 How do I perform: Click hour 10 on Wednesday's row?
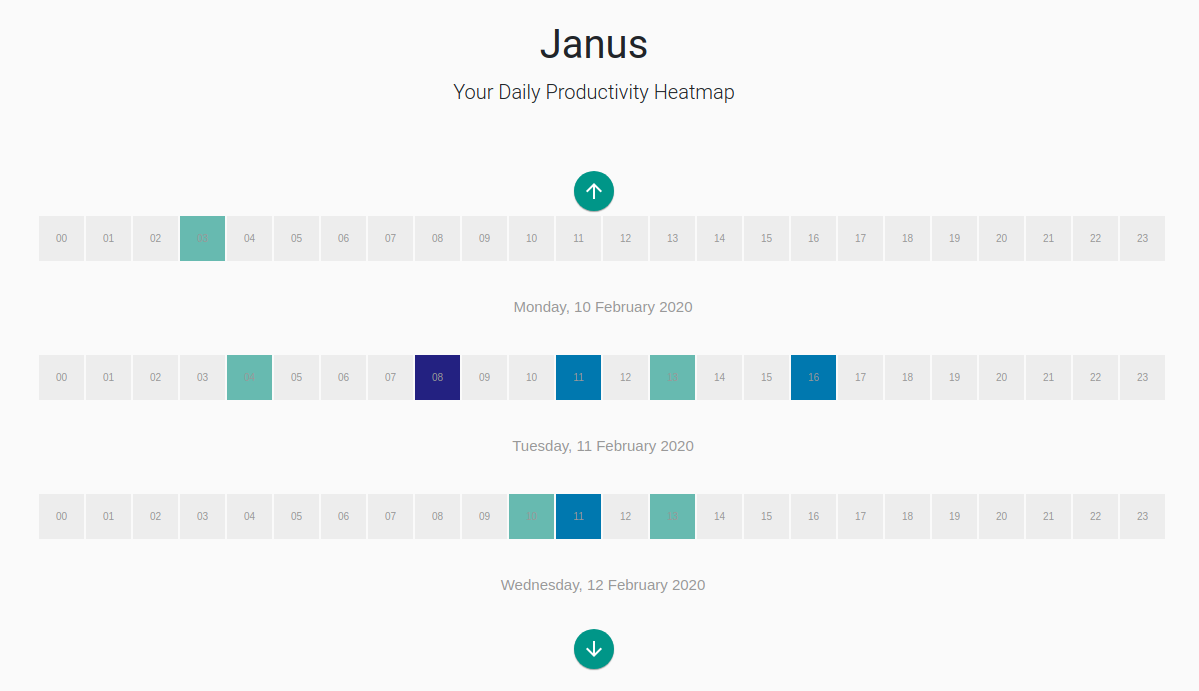(x=531, y=516)
